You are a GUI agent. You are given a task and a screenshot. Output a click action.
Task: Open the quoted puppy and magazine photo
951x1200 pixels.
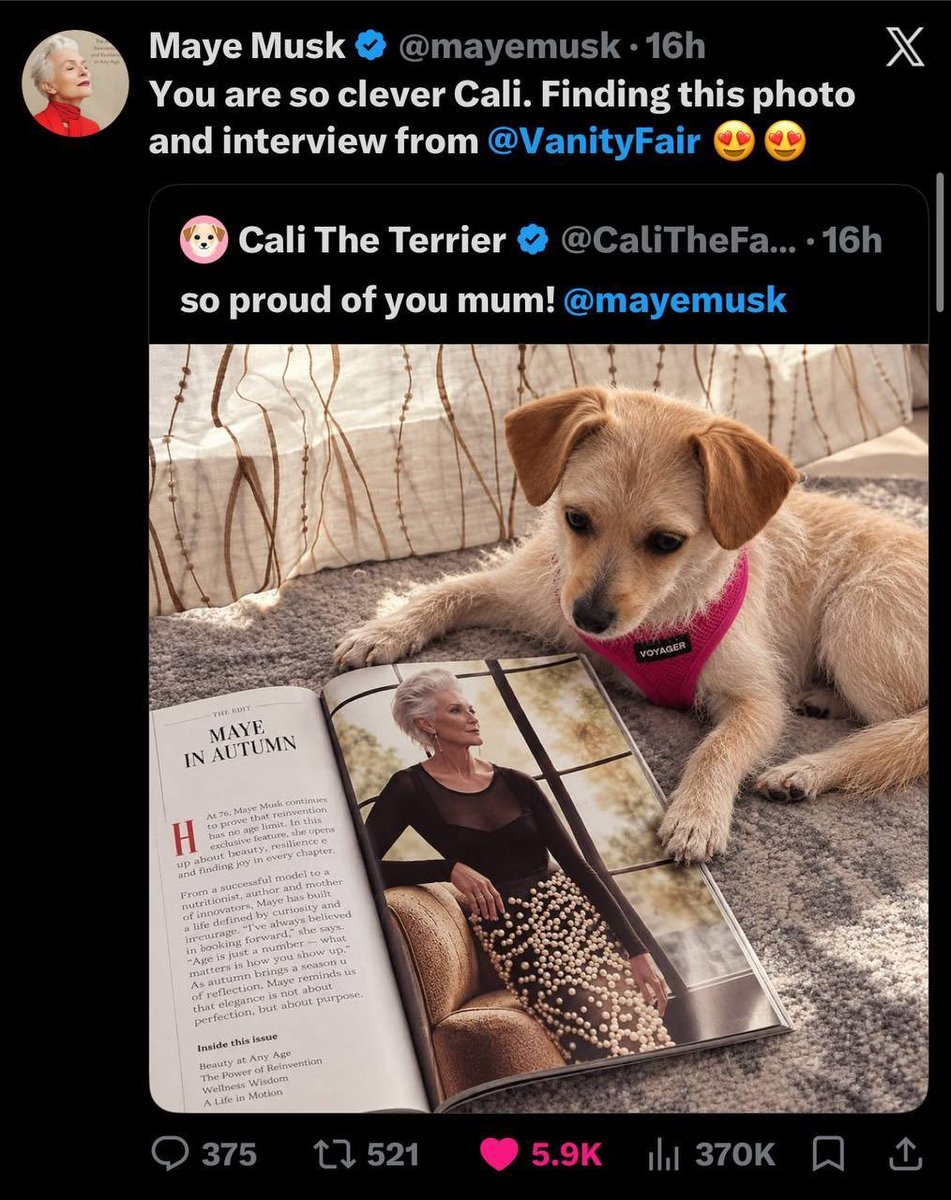click(538, 728)
